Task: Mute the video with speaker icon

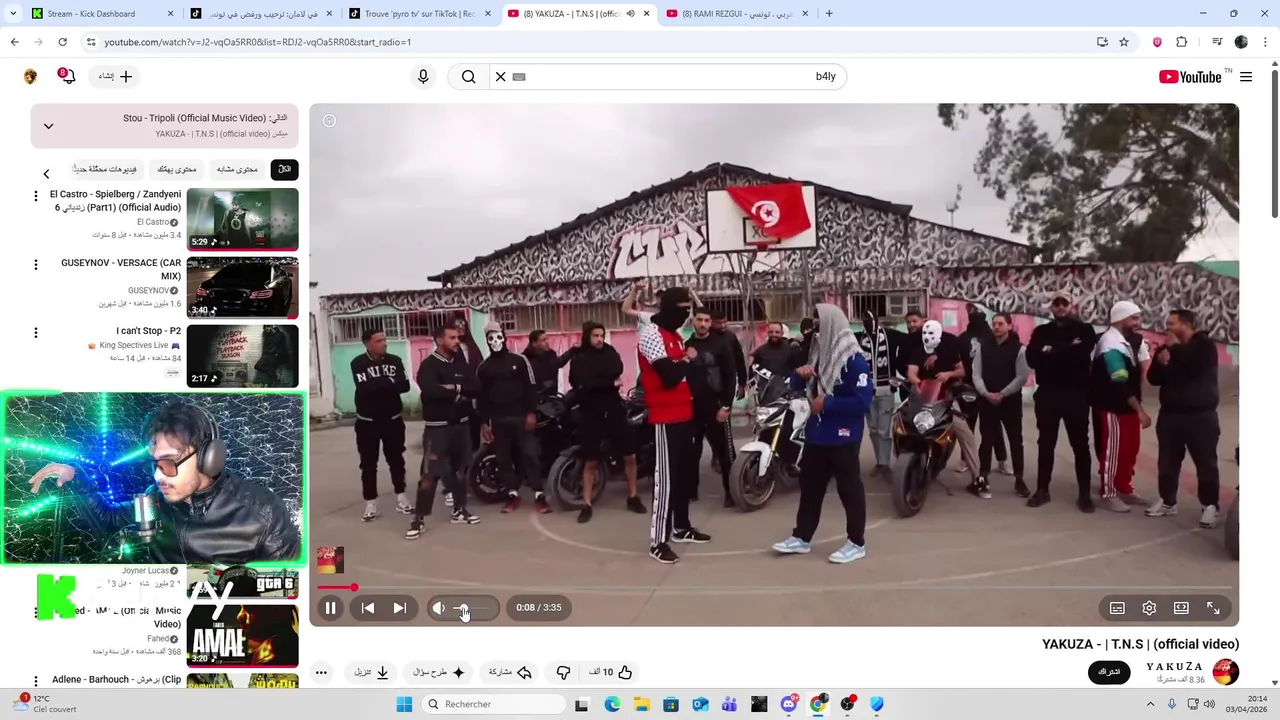Action: (438, 608)
